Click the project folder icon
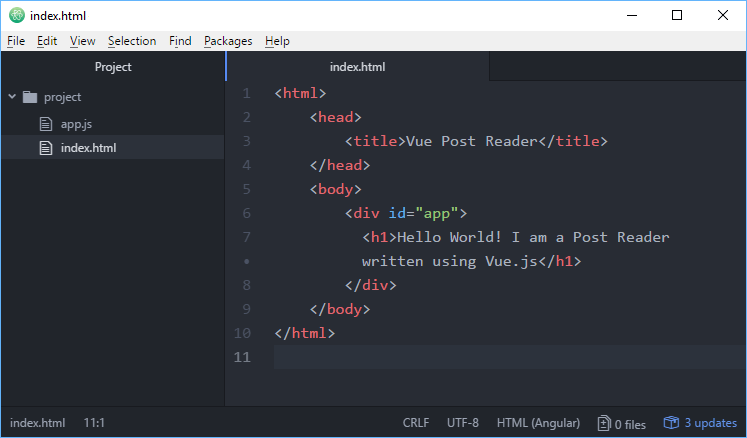The image size is (747, 438). click(30, 97)
